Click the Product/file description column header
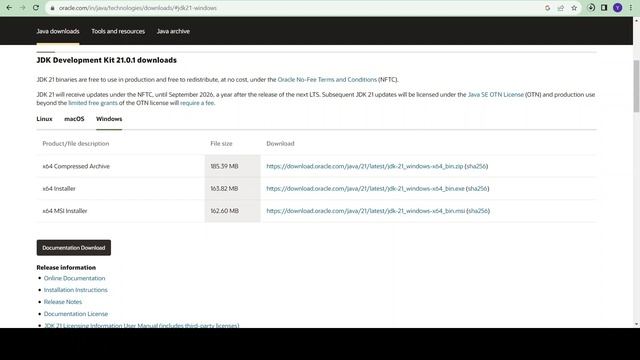The width and height of the screenshot is (640, 360). click(76, 144)
